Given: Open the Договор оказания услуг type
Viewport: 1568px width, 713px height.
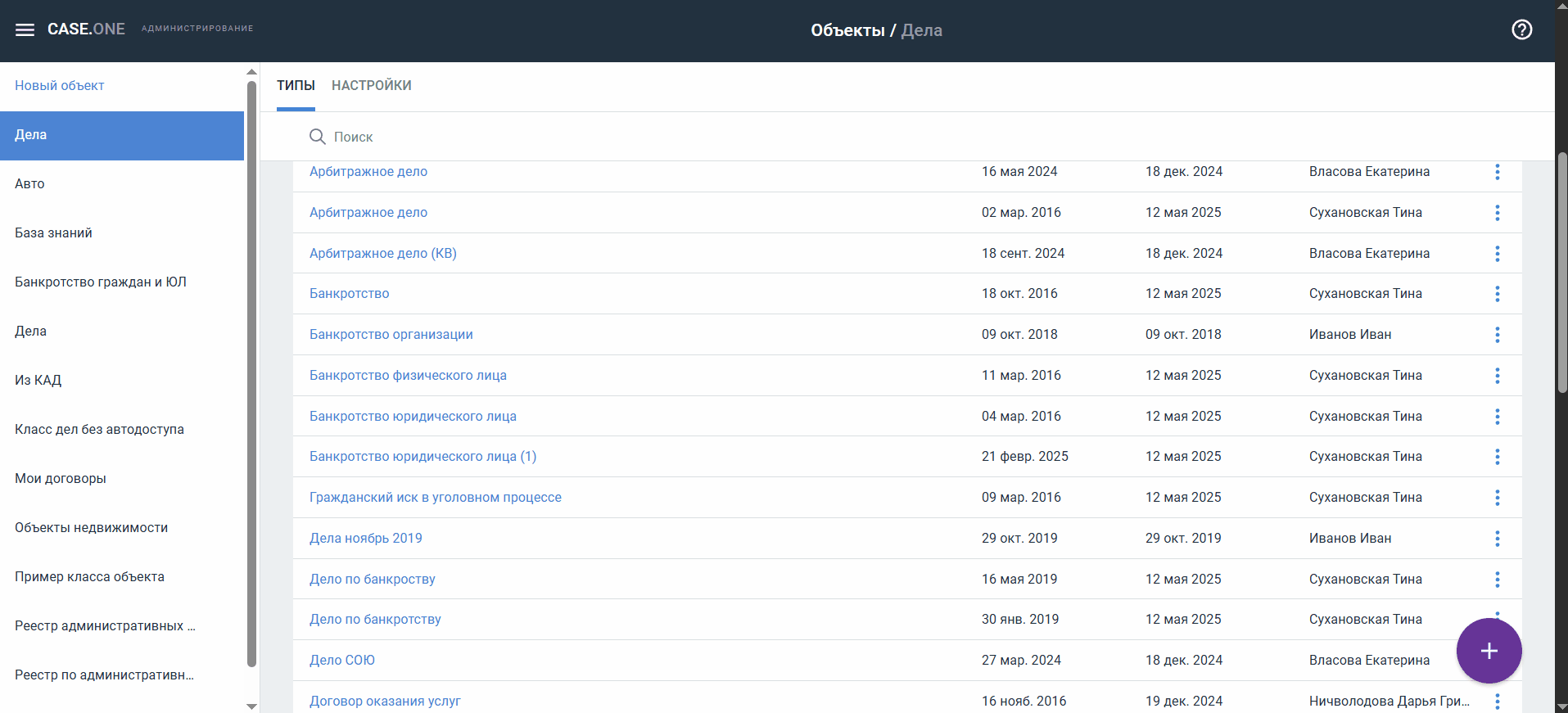Looking at the screenshot, I should click(385, 702).
